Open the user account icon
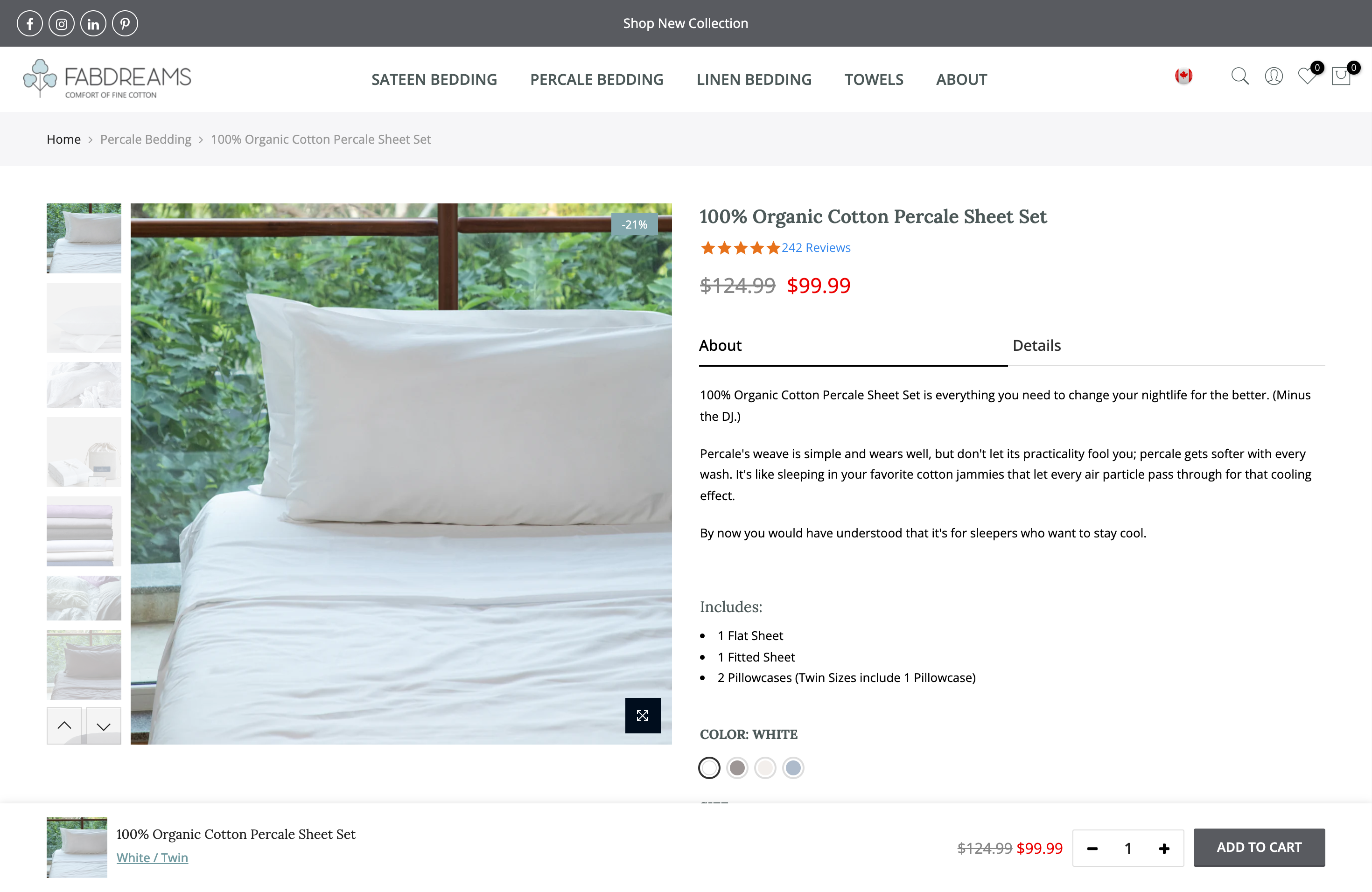The width and height of the screenshot is (1372, 892). click(1274, 76)
